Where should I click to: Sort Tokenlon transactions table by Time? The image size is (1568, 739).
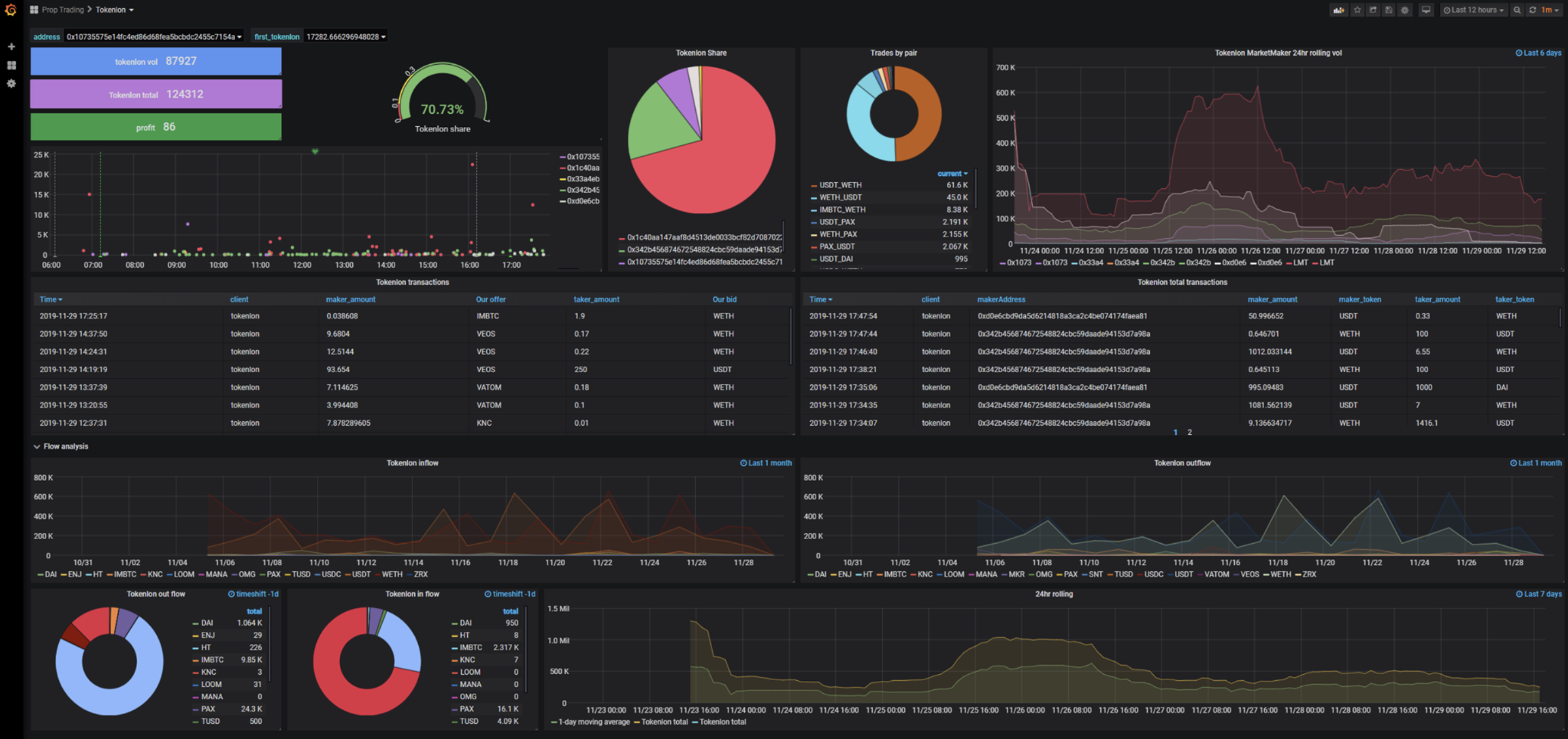(51, 299)
